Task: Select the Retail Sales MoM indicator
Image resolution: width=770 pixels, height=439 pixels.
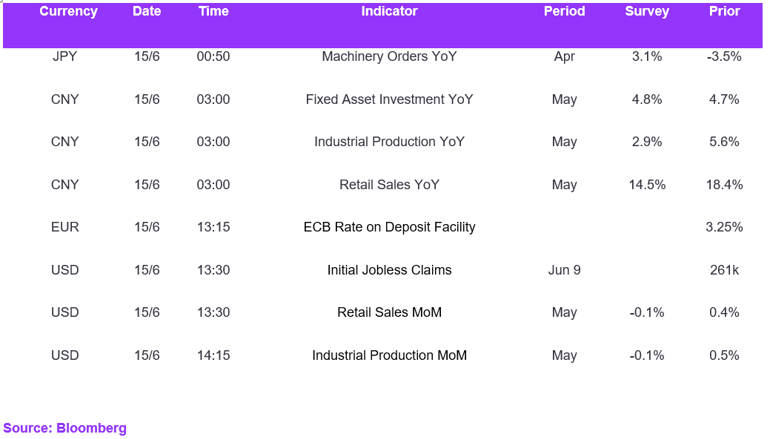Action: click(x=389, y=312)
